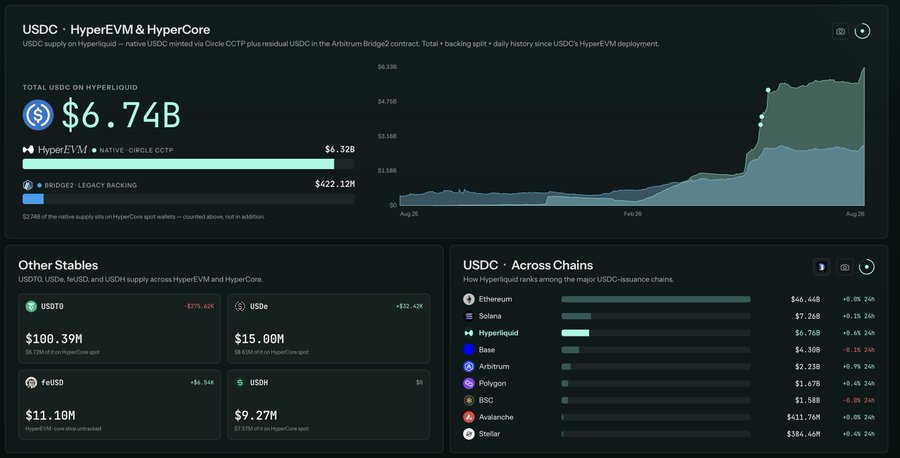Click the Solana $7.26B value
The height and width of the screenshot is (458, 900).
(808, 316)
